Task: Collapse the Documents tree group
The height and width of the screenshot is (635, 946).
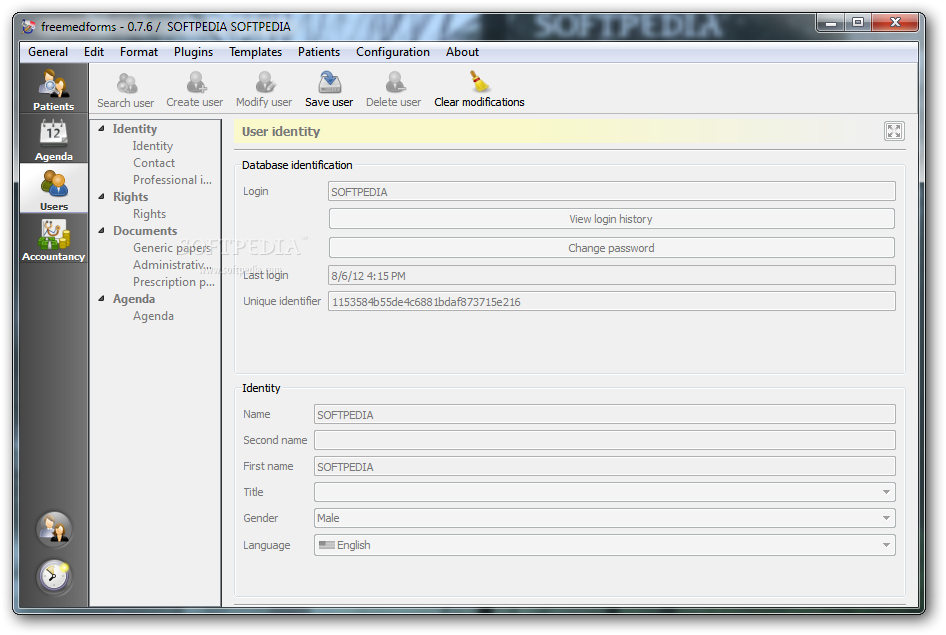Action: [101, 230]
